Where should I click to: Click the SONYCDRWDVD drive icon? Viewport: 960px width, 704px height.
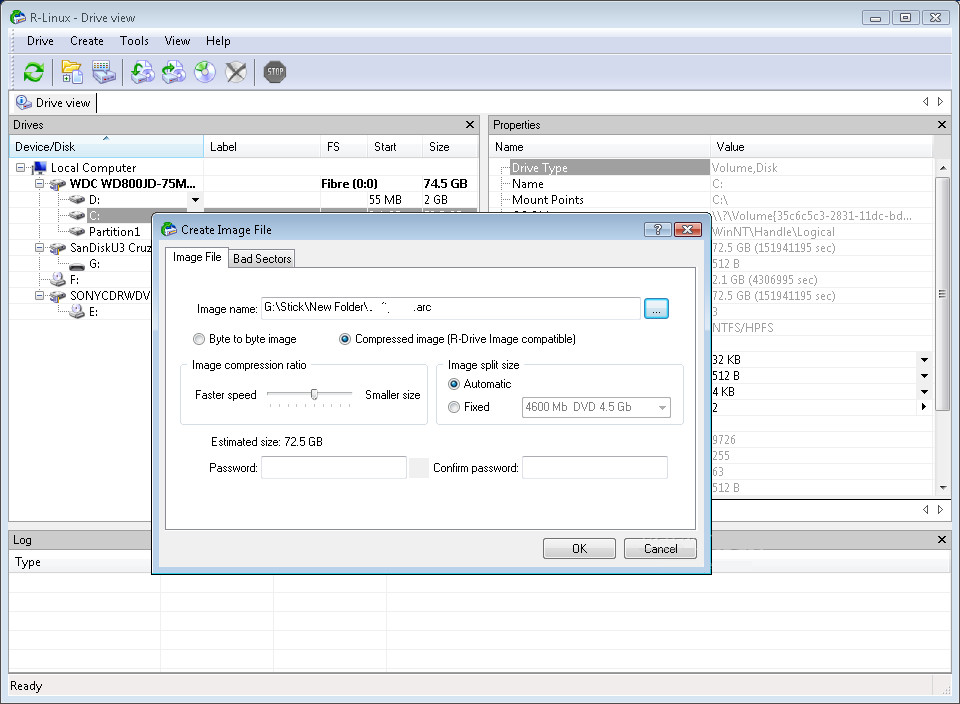(x=58, y=296)
